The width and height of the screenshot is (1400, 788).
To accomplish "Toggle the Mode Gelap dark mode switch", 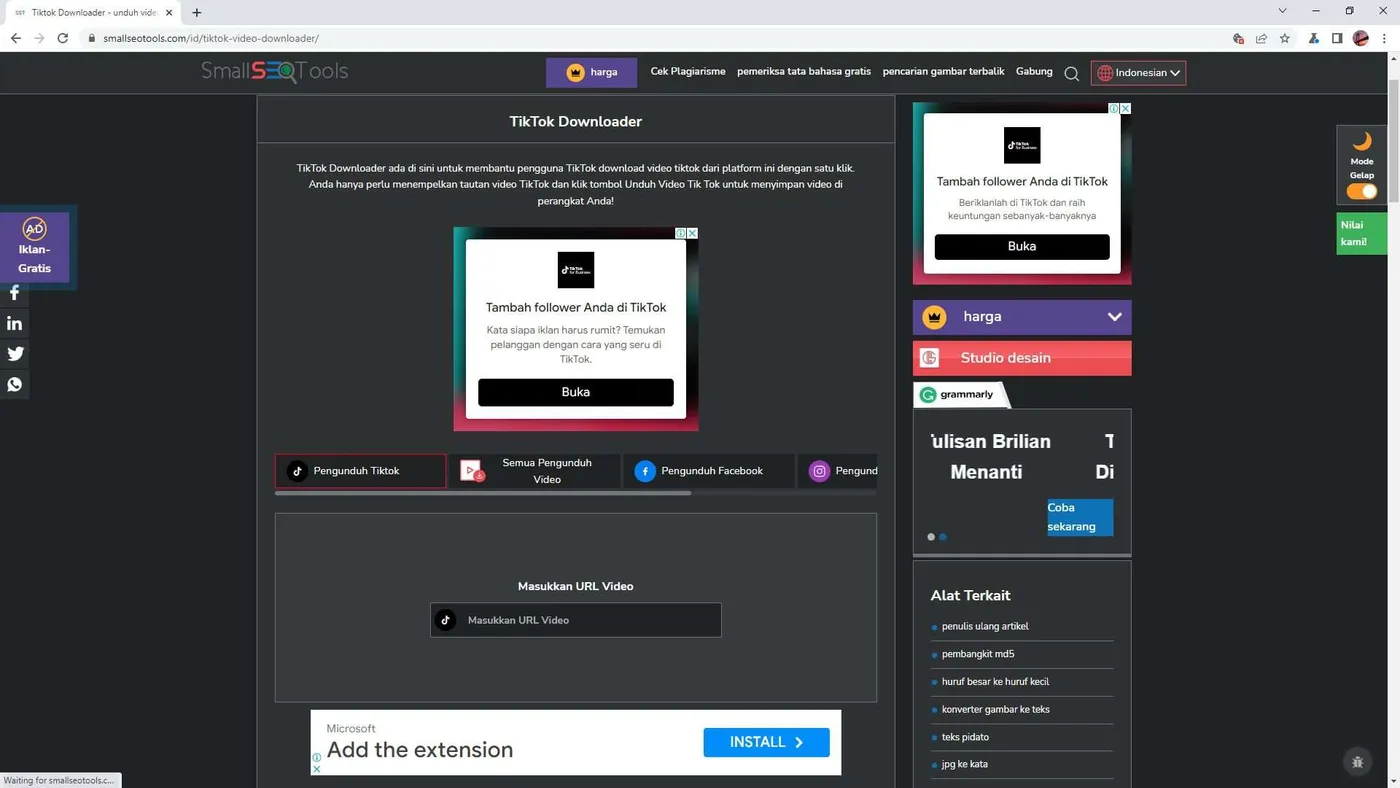I will [1362, 191].
